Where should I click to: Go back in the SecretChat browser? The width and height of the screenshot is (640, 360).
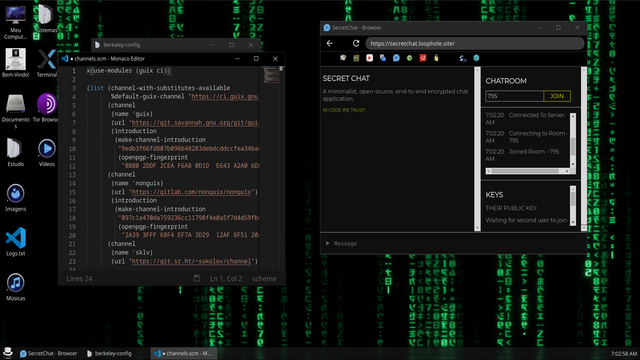[330, 43]
